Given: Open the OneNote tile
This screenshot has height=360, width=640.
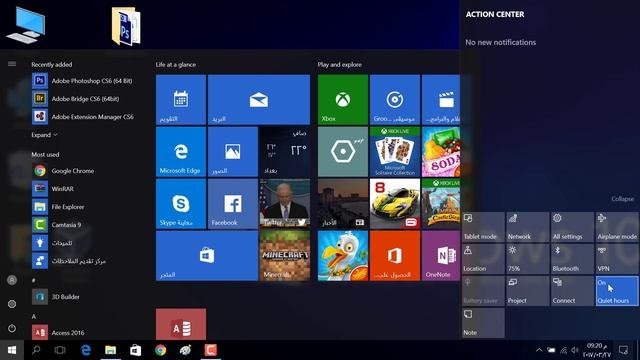Looking at the screenshot, I should pos(441,256).
